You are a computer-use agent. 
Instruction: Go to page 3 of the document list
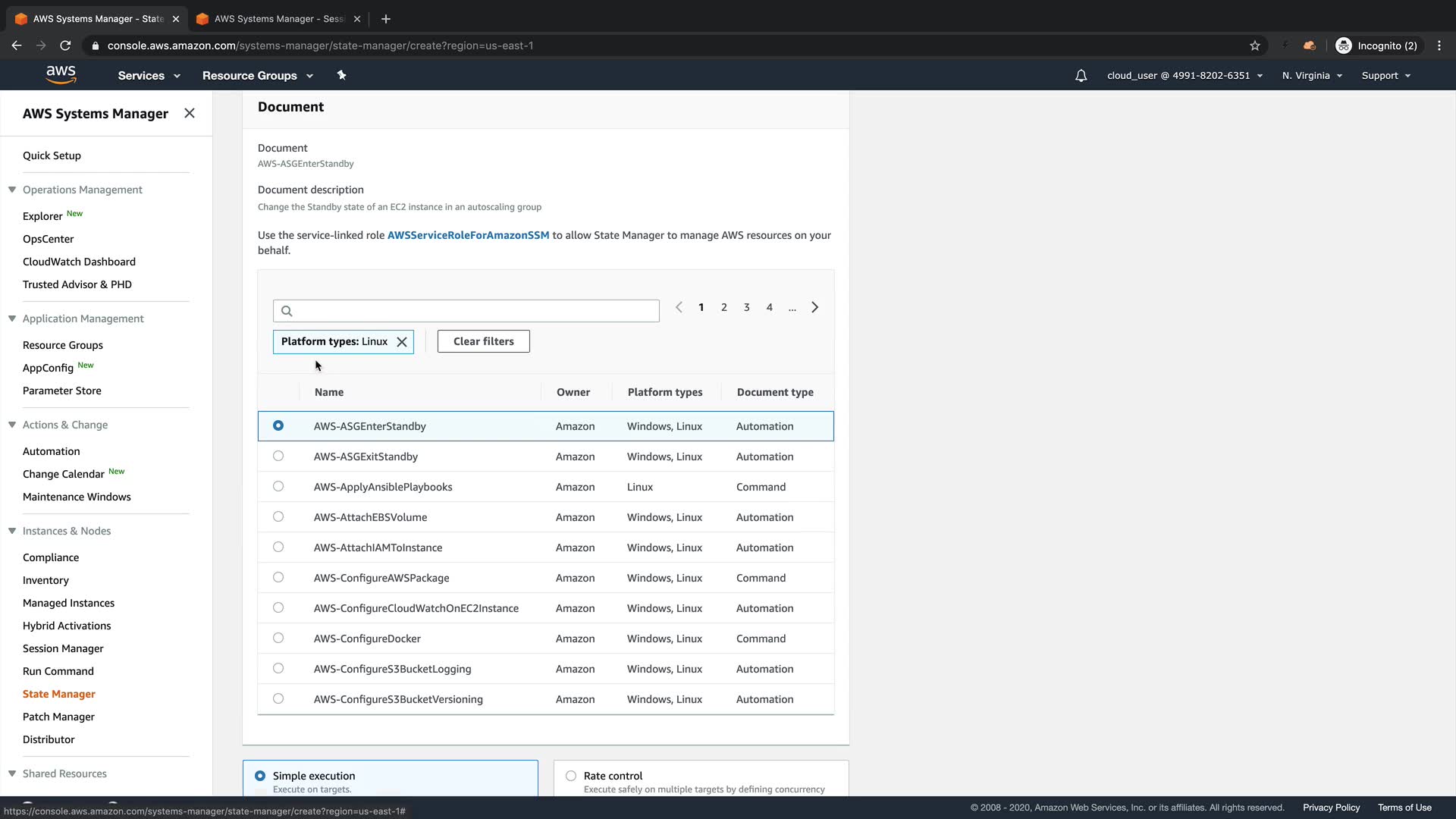pos(746,307)
